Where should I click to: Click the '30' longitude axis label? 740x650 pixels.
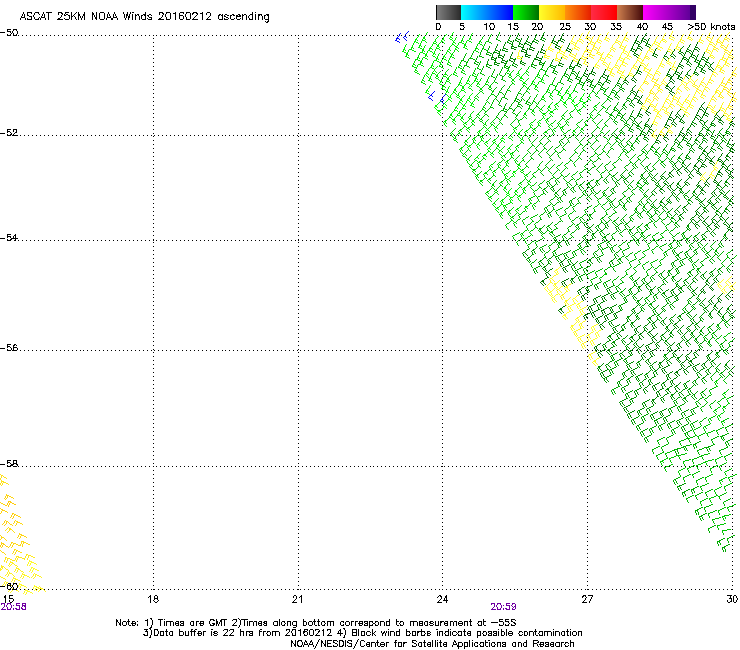tap(732, 599)
